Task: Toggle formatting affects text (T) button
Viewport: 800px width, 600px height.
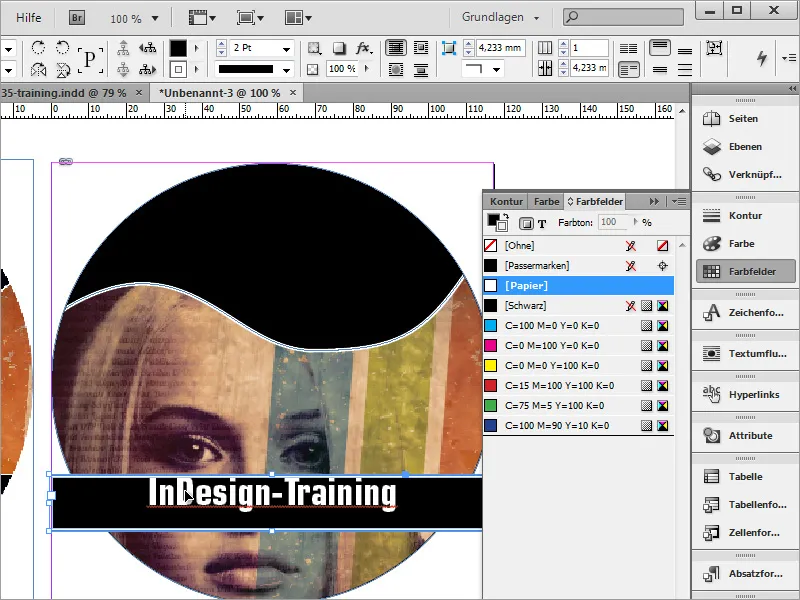Action: tap(542, 223)
